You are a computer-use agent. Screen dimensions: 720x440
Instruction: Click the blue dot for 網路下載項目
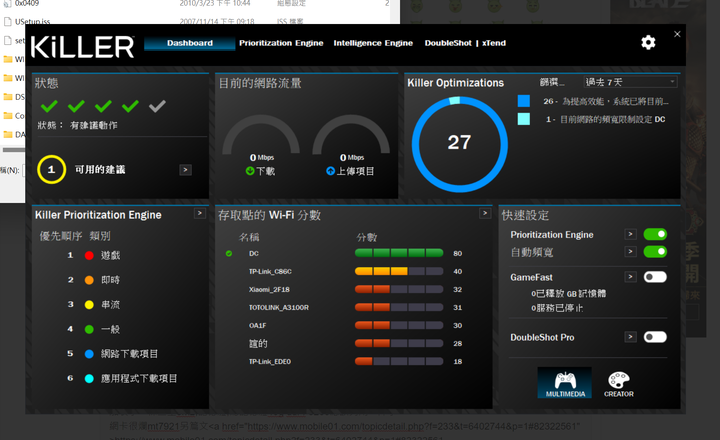89,354
